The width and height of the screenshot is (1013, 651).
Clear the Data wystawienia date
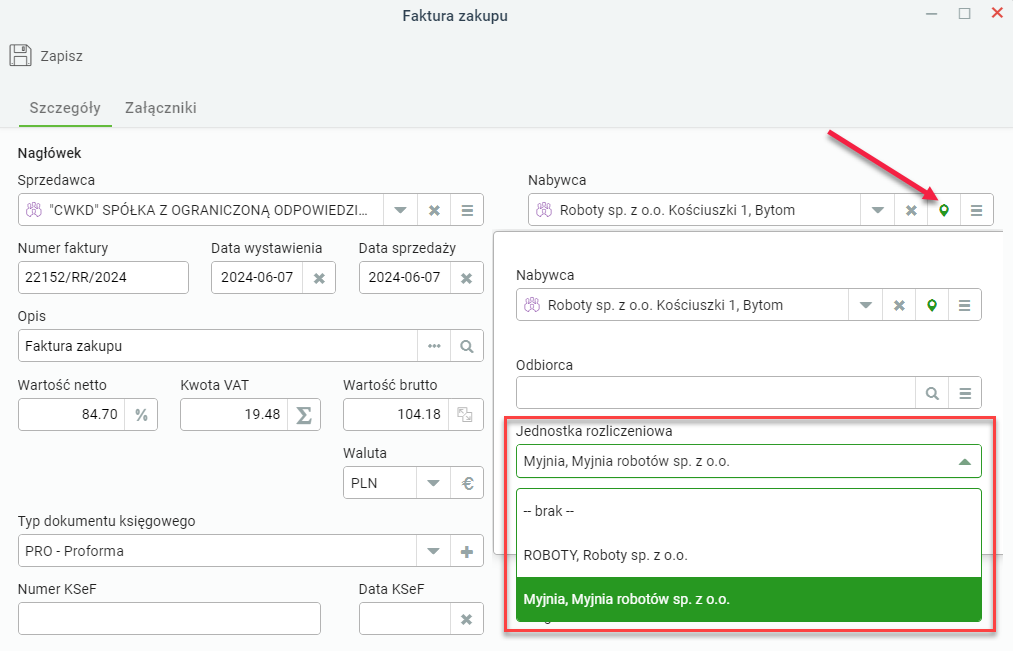[319, 278]
